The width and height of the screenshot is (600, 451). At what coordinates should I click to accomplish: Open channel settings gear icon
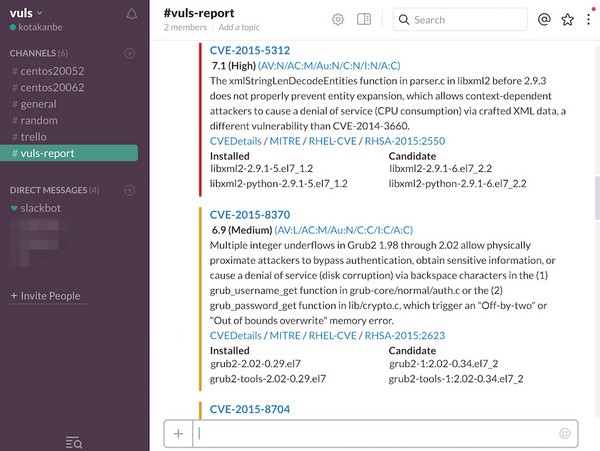(338, 19)
